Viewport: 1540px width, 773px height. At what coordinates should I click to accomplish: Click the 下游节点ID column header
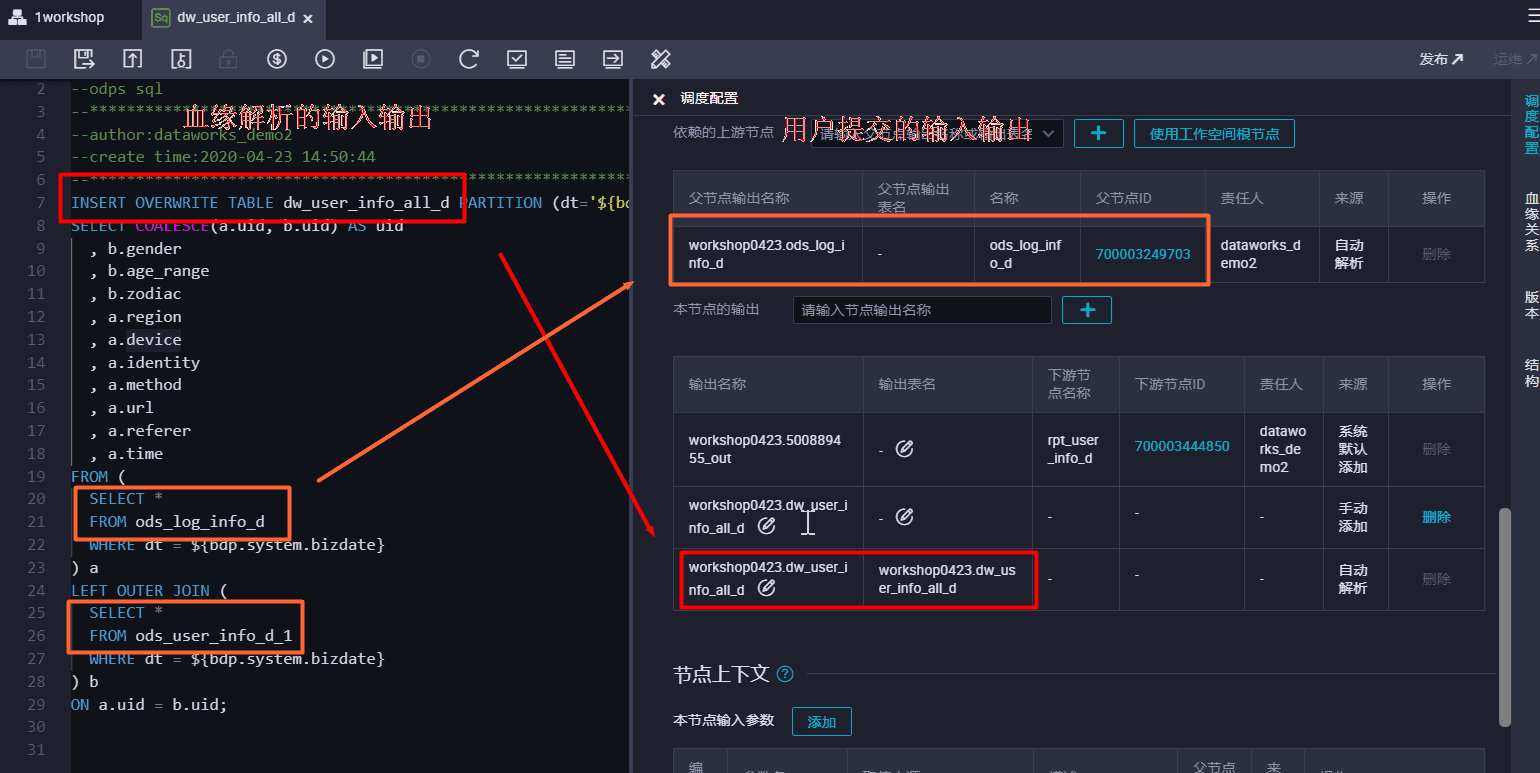[x=1170, y=384]
